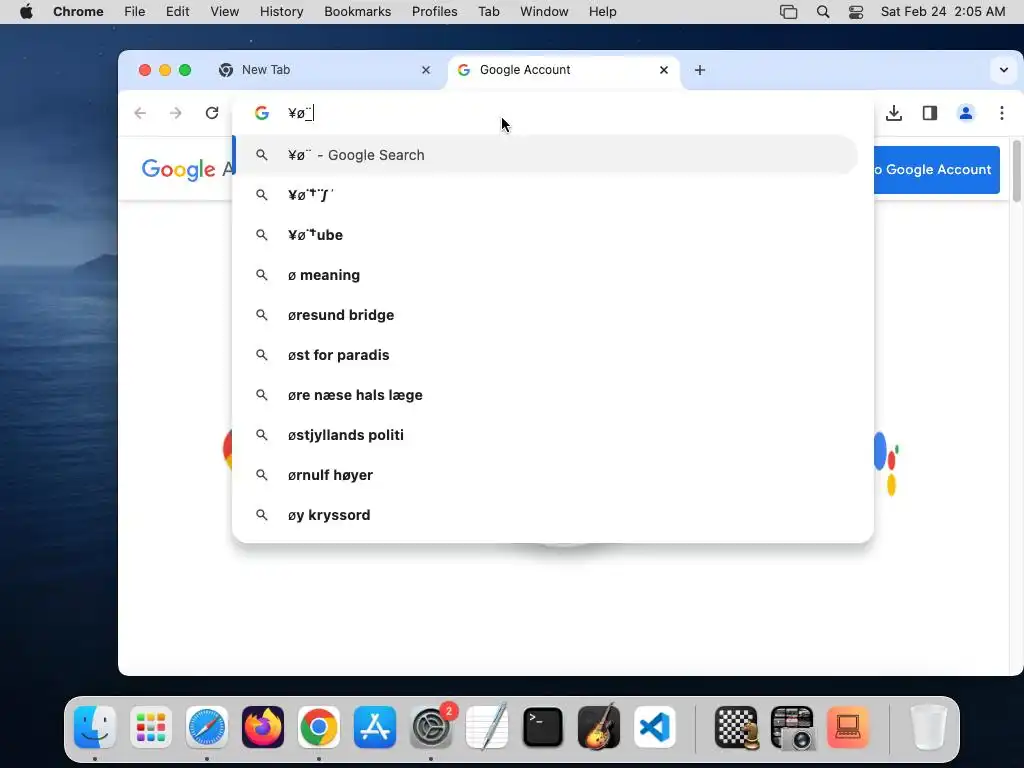Click the Chrome icon in the Dock
Viewport: 1024px width, 768px height.
click(319, 727)
